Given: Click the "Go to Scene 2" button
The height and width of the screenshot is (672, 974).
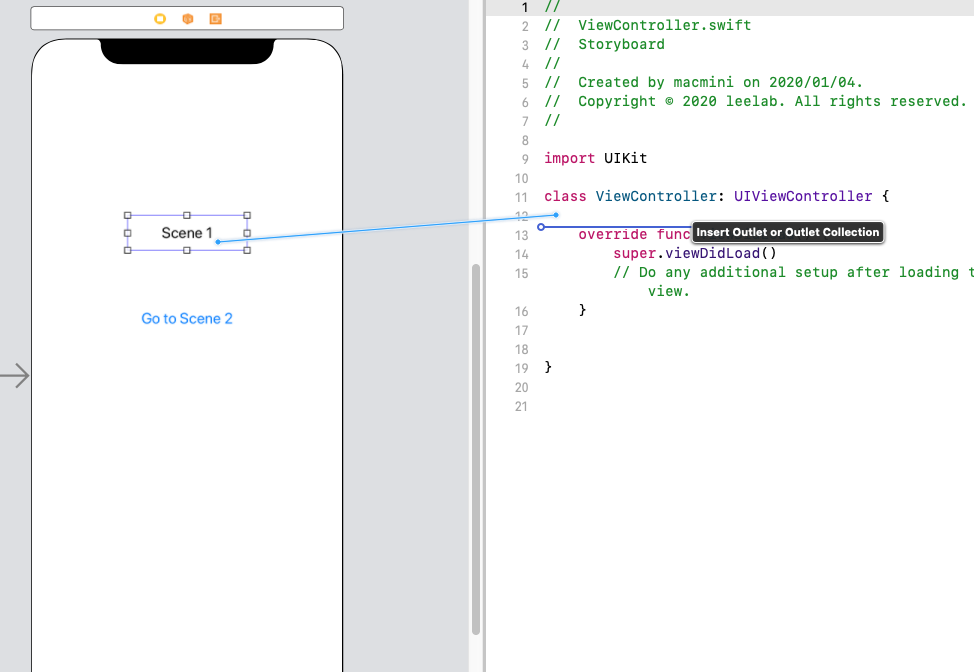Looking at the screenshot, I should click(187, 319).
